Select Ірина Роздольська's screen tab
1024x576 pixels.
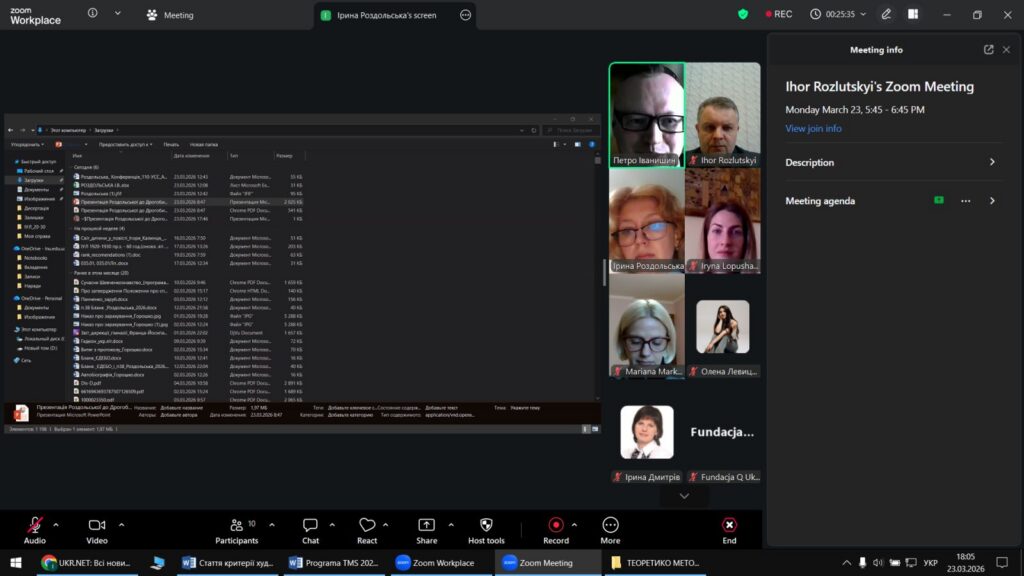point(384,15)
